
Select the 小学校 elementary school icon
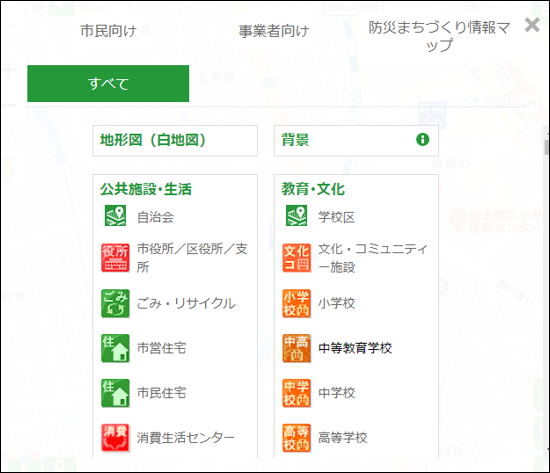tap(297, 304)
